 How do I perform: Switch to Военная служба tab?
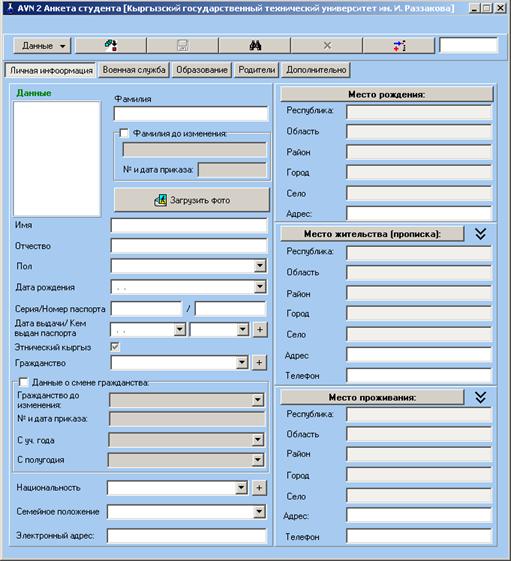(134, 70)
